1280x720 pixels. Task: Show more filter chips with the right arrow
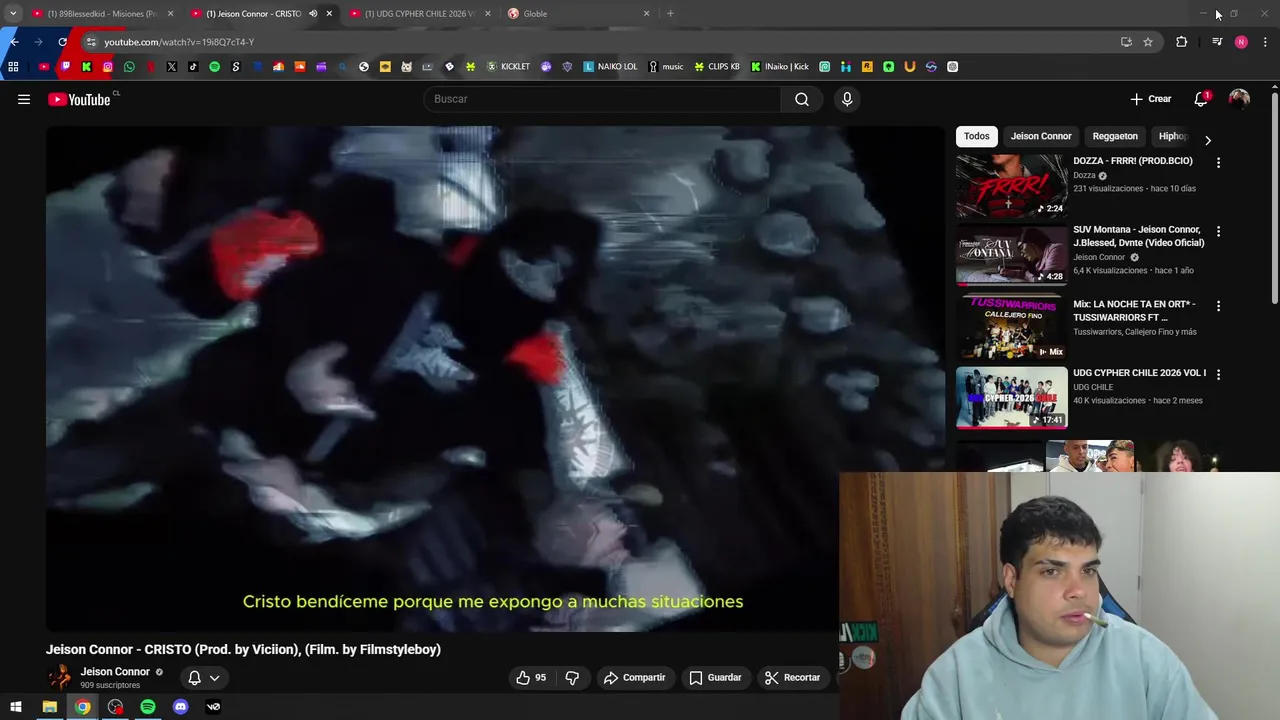[1207, 140]
